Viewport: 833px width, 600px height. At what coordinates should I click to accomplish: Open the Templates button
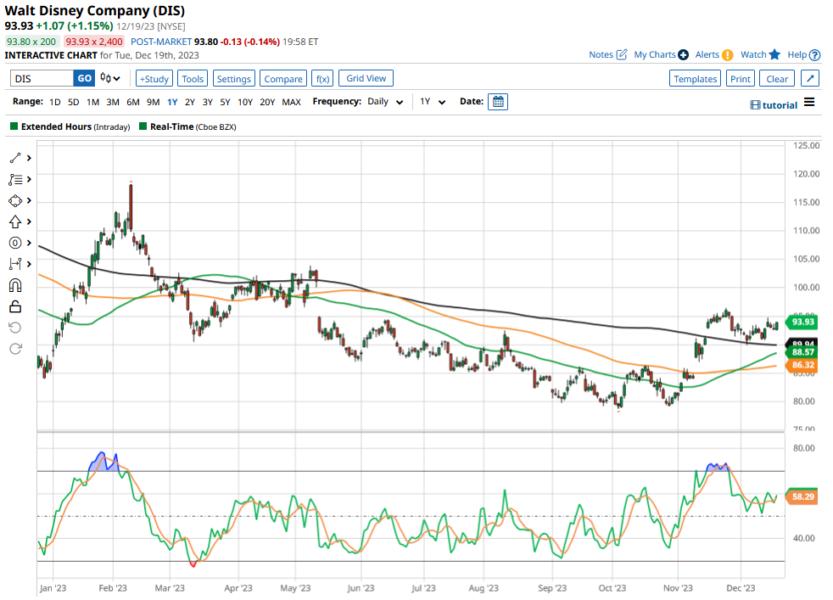(694, 79)
